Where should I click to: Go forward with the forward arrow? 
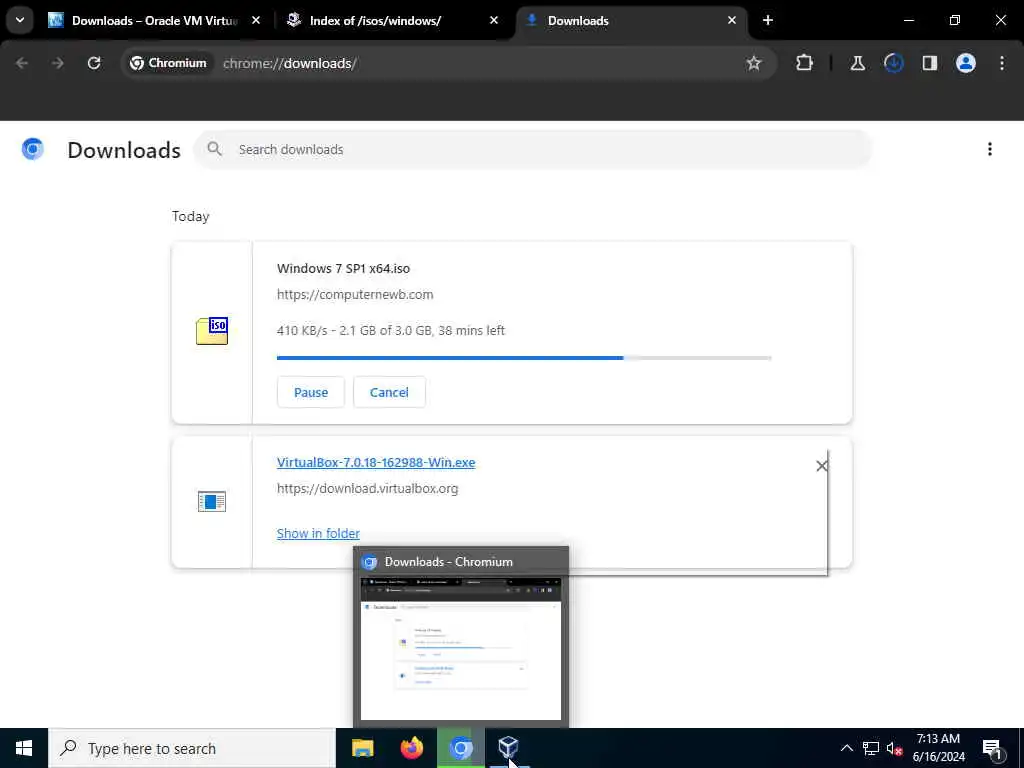click(57, 63)
